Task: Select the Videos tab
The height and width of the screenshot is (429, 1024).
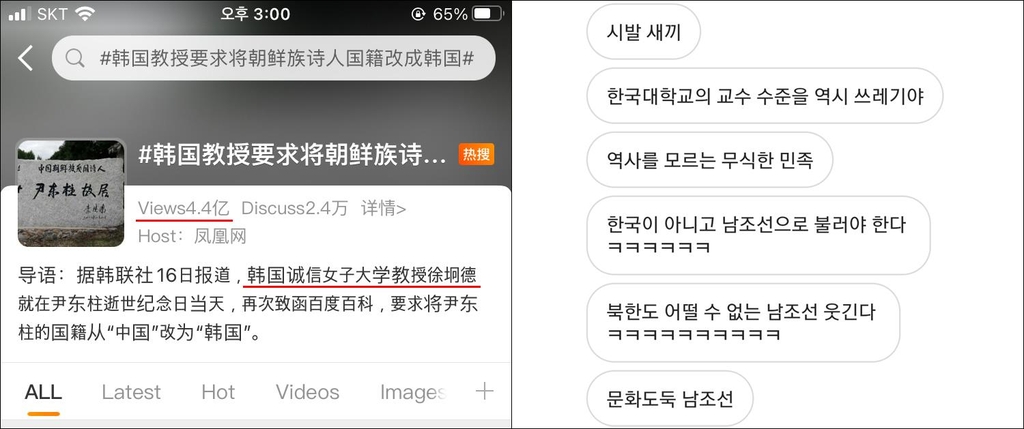Action: (x=308, y=392)
